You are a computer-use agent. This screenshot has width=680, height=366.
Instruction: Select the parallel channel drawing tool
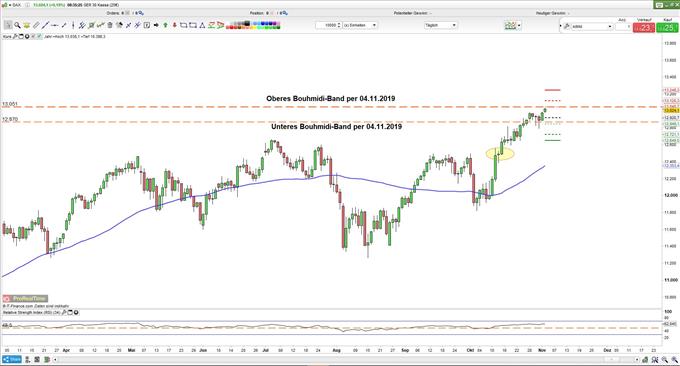pyautogui.click(x=82, y=25)
